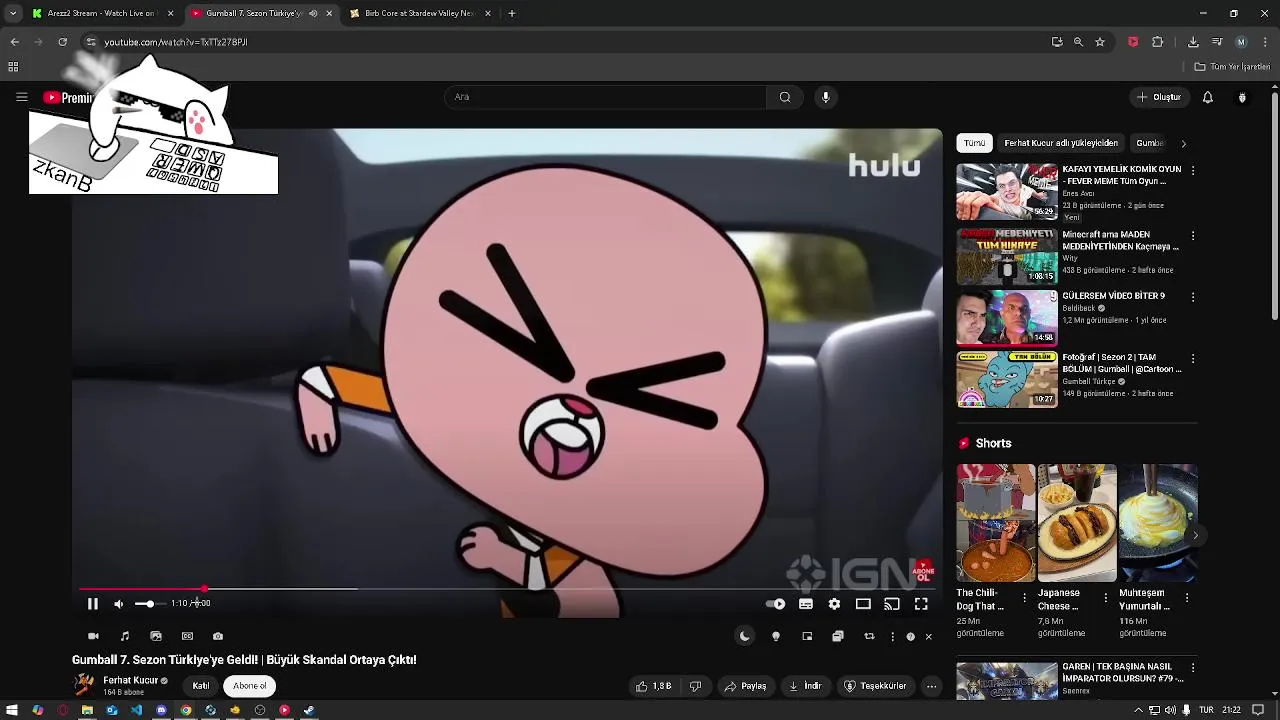Select Ferhat Kucur adlı yükleyiciden chip
Image resolution: width=1280 pixels, height=720 pixels.
[x=1061, y=143]
